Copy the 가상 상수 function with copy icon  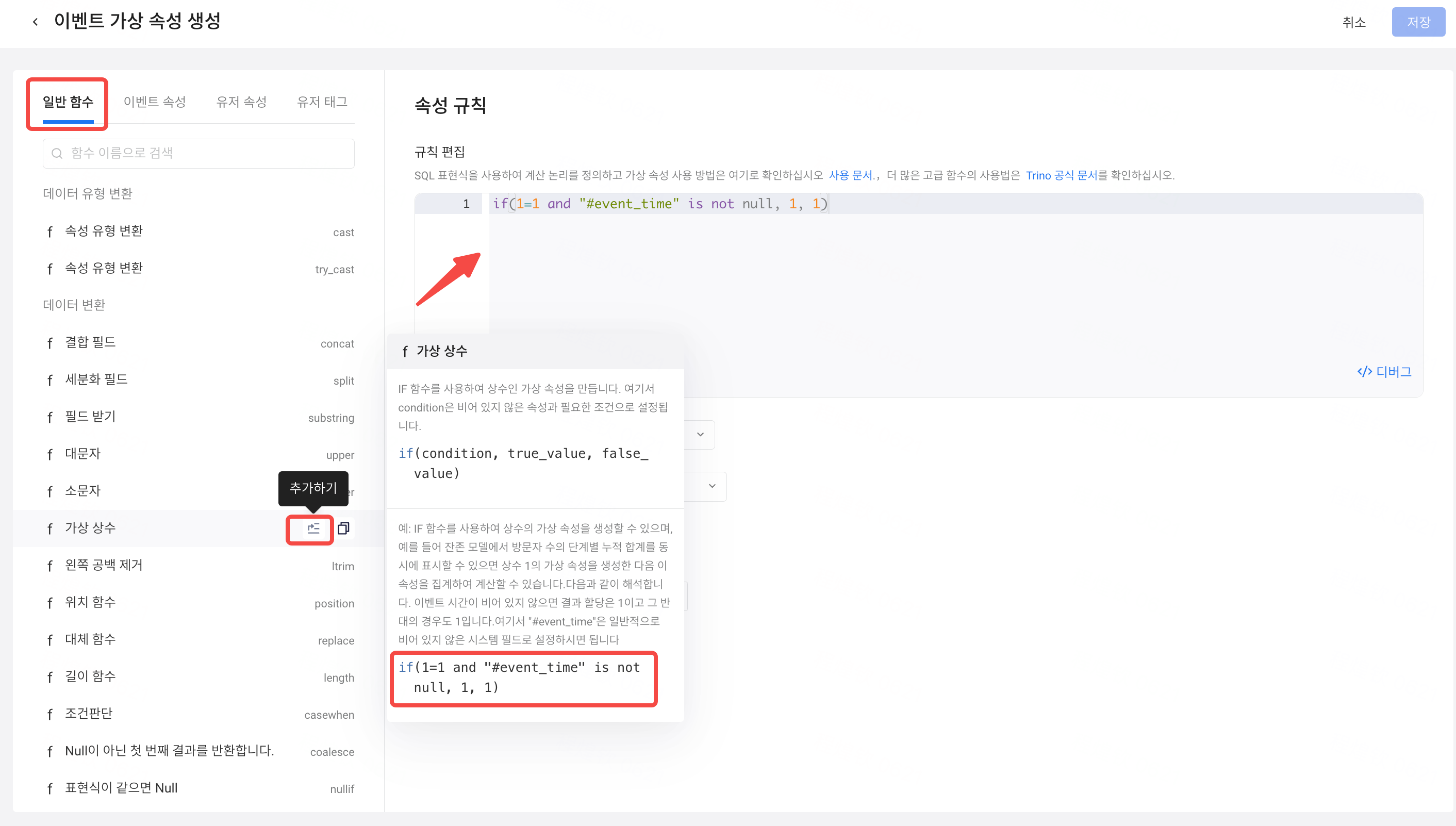[x=343, y=528]
